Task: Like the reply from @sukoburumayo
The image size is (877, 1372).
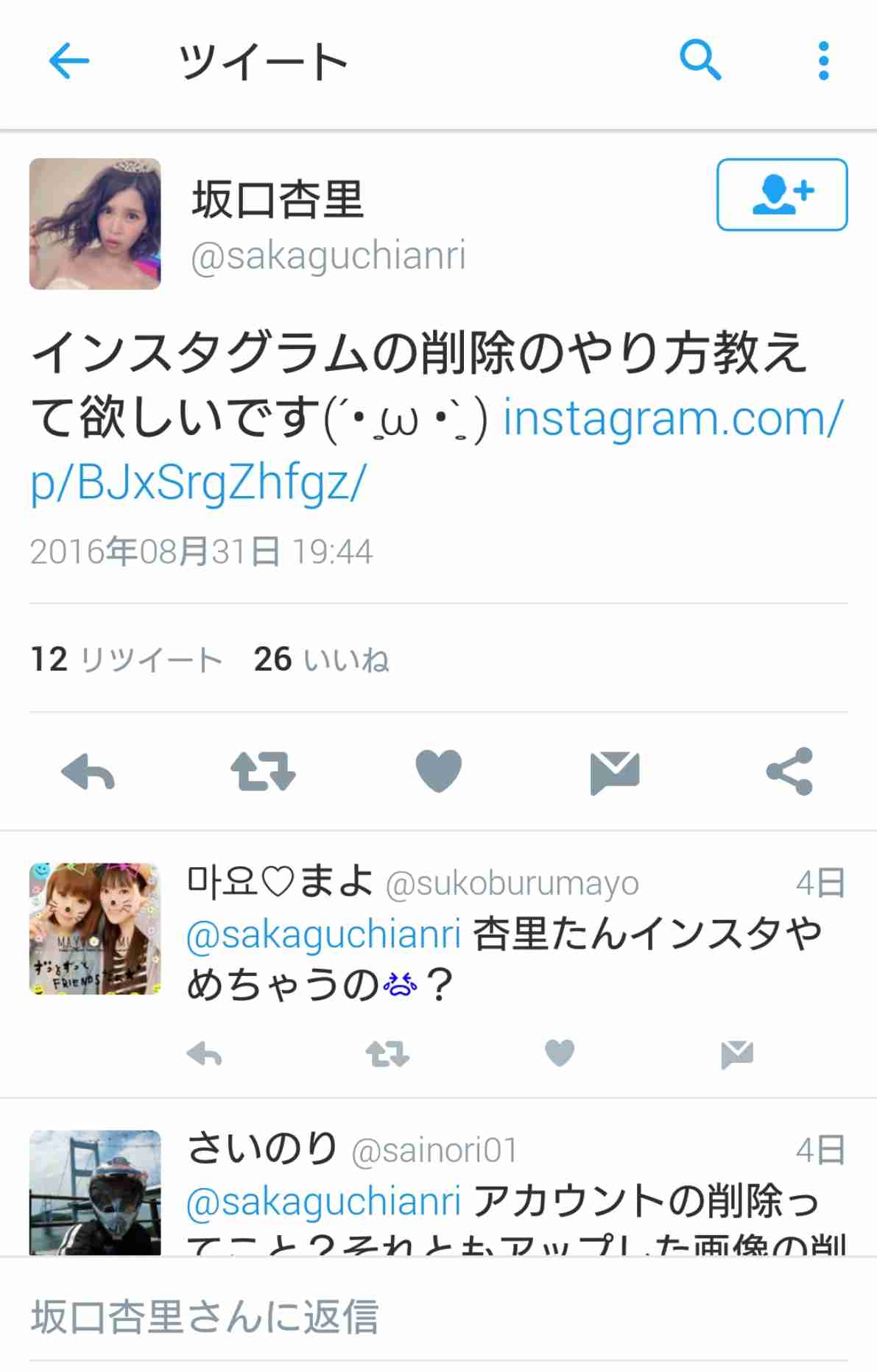Action: click(x=560, y=1053)
